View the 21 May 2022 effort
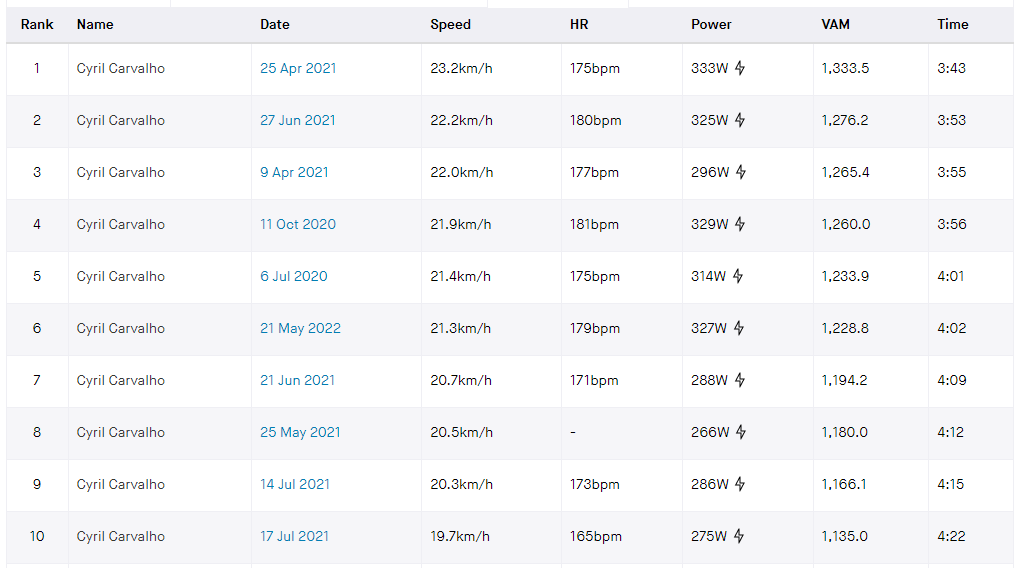 300,328
